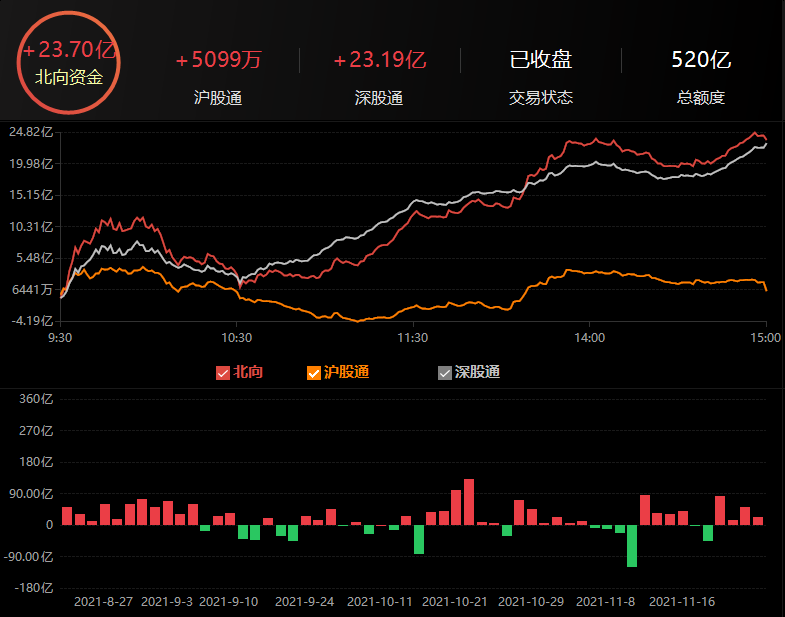The height and width of the screenshot is (617, 785).
Task: Click the 2021-8-27 date label
Action: [x=104, y=602]
